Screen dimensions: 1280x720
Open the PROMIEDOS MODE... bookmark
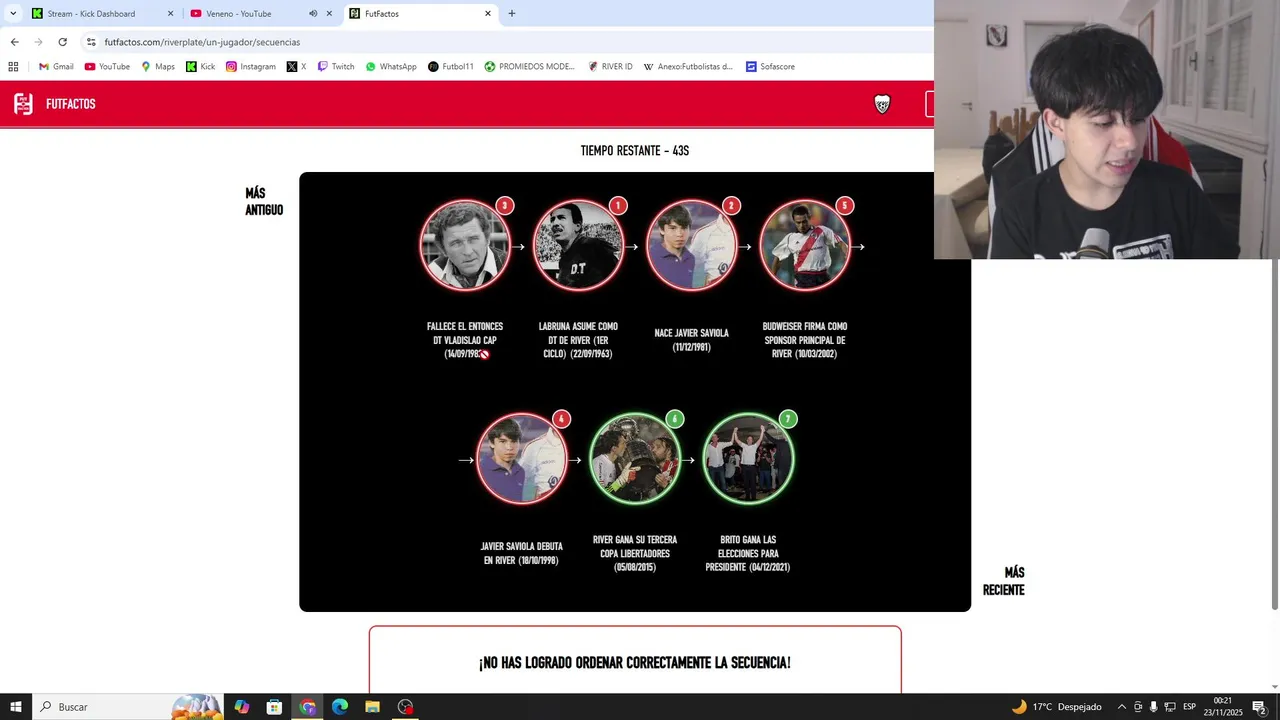[x=530, y=67]
